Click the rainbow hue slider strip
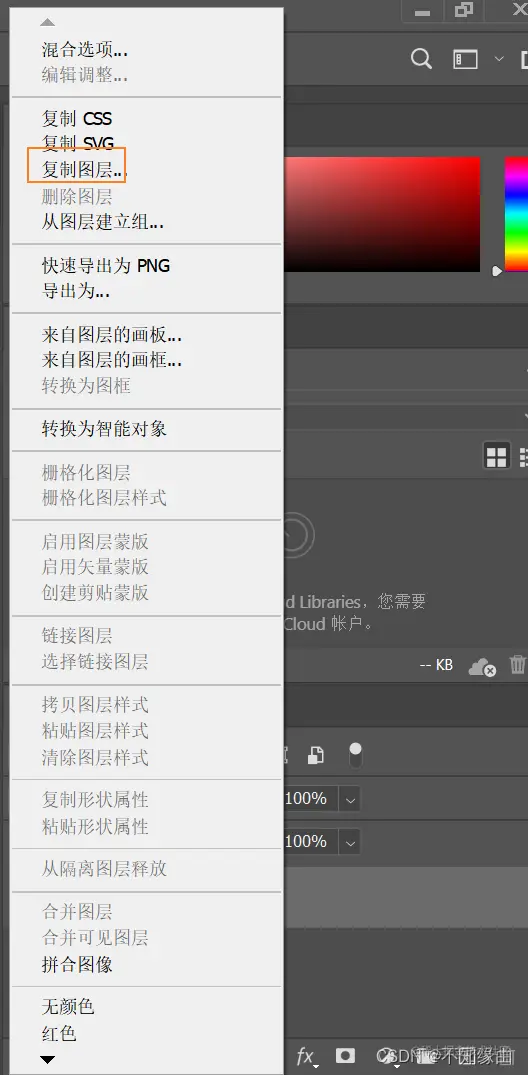This screenshot has height=1075, width=528. pyautogui.click(x=516, y=214)
